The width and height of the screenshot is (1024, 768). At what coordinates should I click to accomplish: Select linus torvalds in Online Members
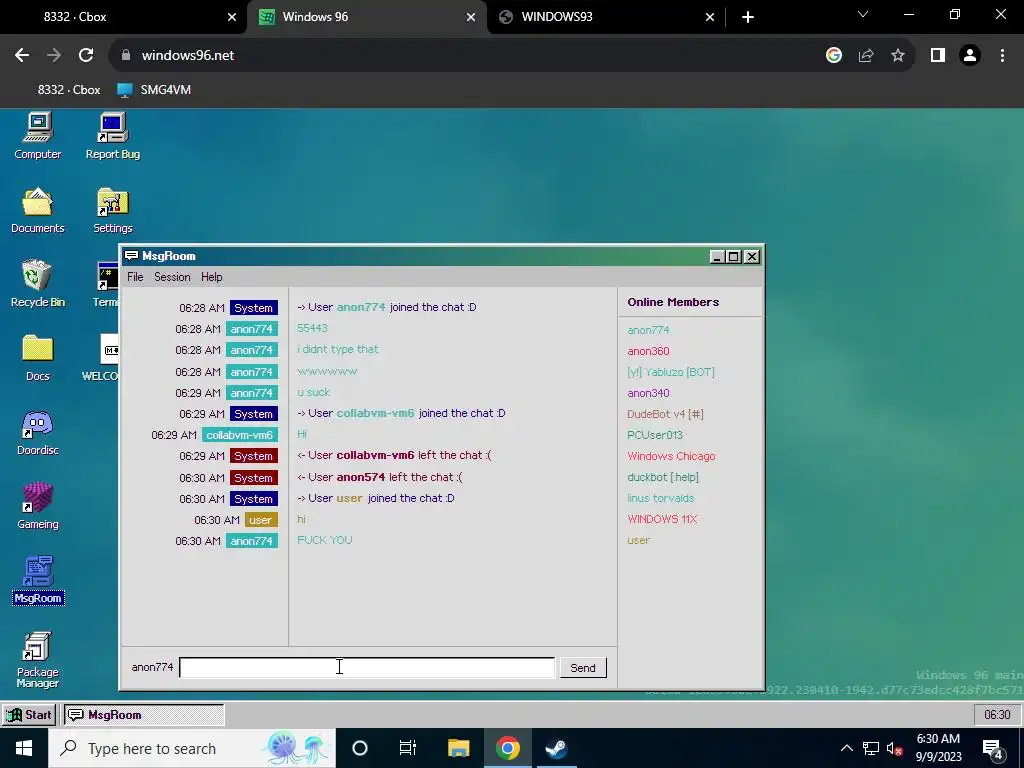(661, 498)
